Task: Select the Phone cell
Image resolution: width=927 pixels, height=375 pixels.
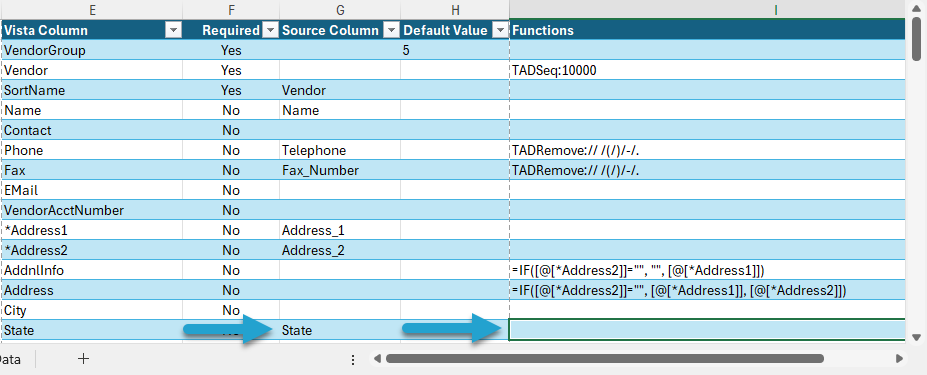Action: tap(92, 150)
